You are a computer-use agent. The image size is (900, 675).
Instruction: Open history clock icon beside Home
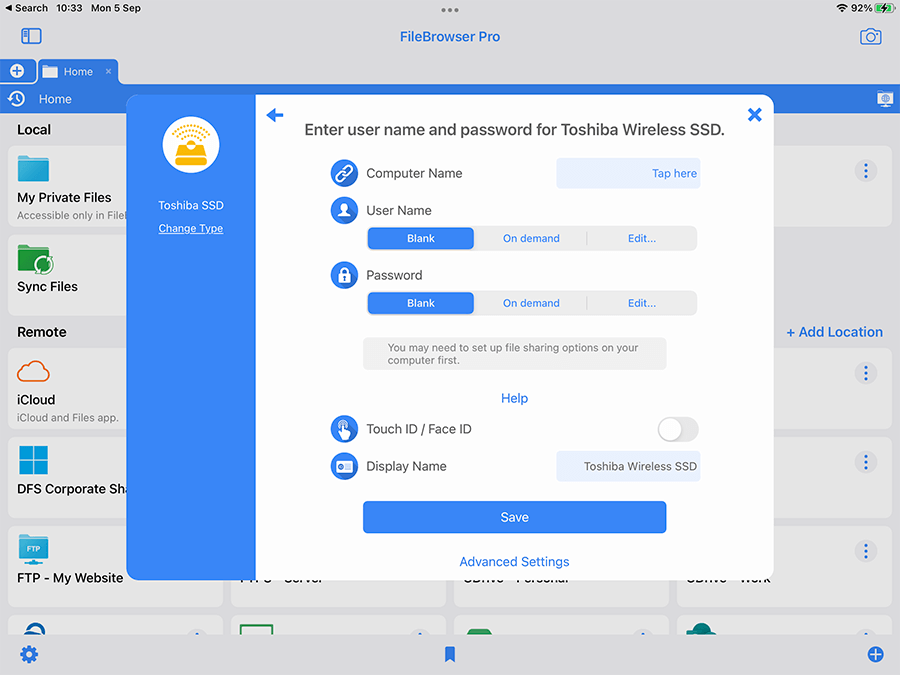pos(17,99)
